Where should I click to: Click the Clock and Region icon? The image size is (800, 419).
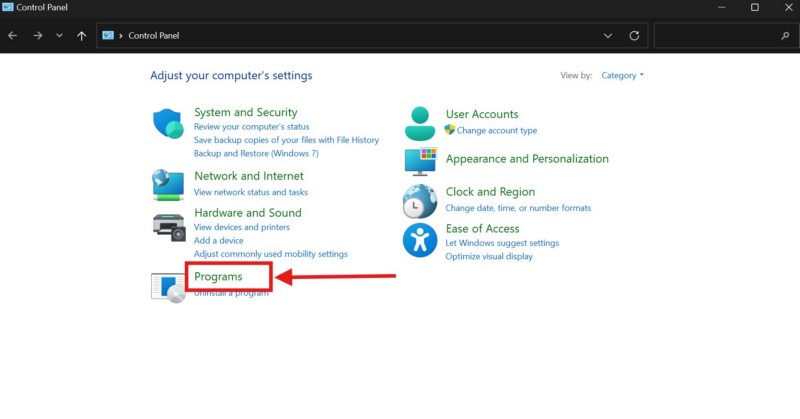click(x=420, y=200)
